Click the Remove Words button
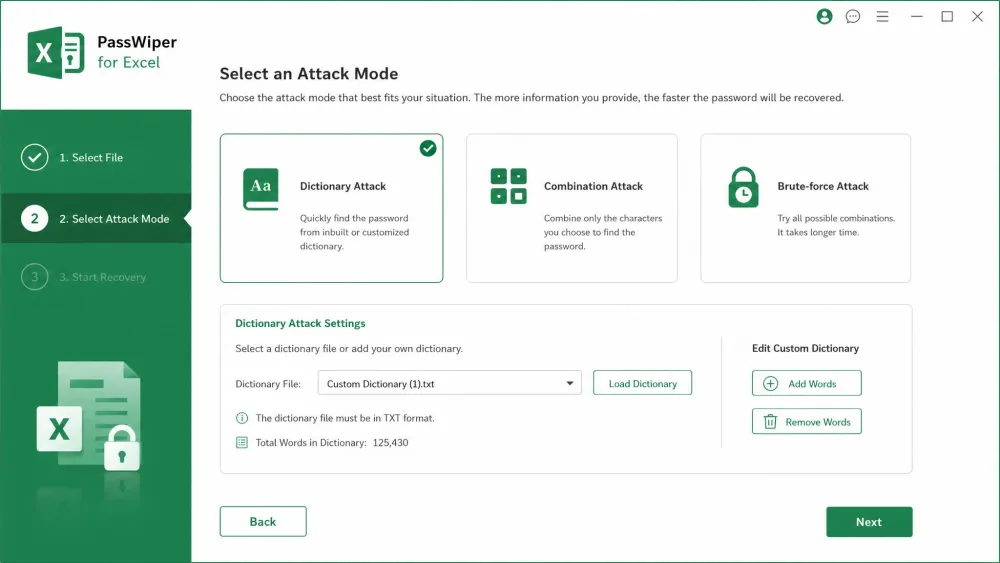Image resolution: width=1000 pixels, height=563 pixels. click(807, 421)
